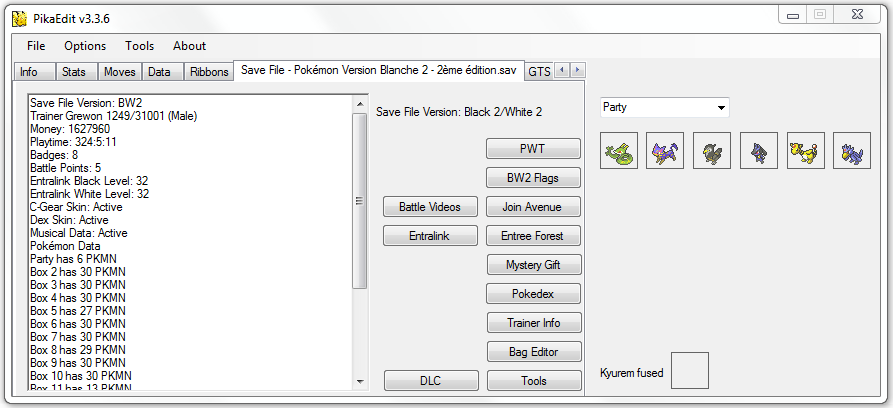Select the Liepard party sprite

click(665, 150)
